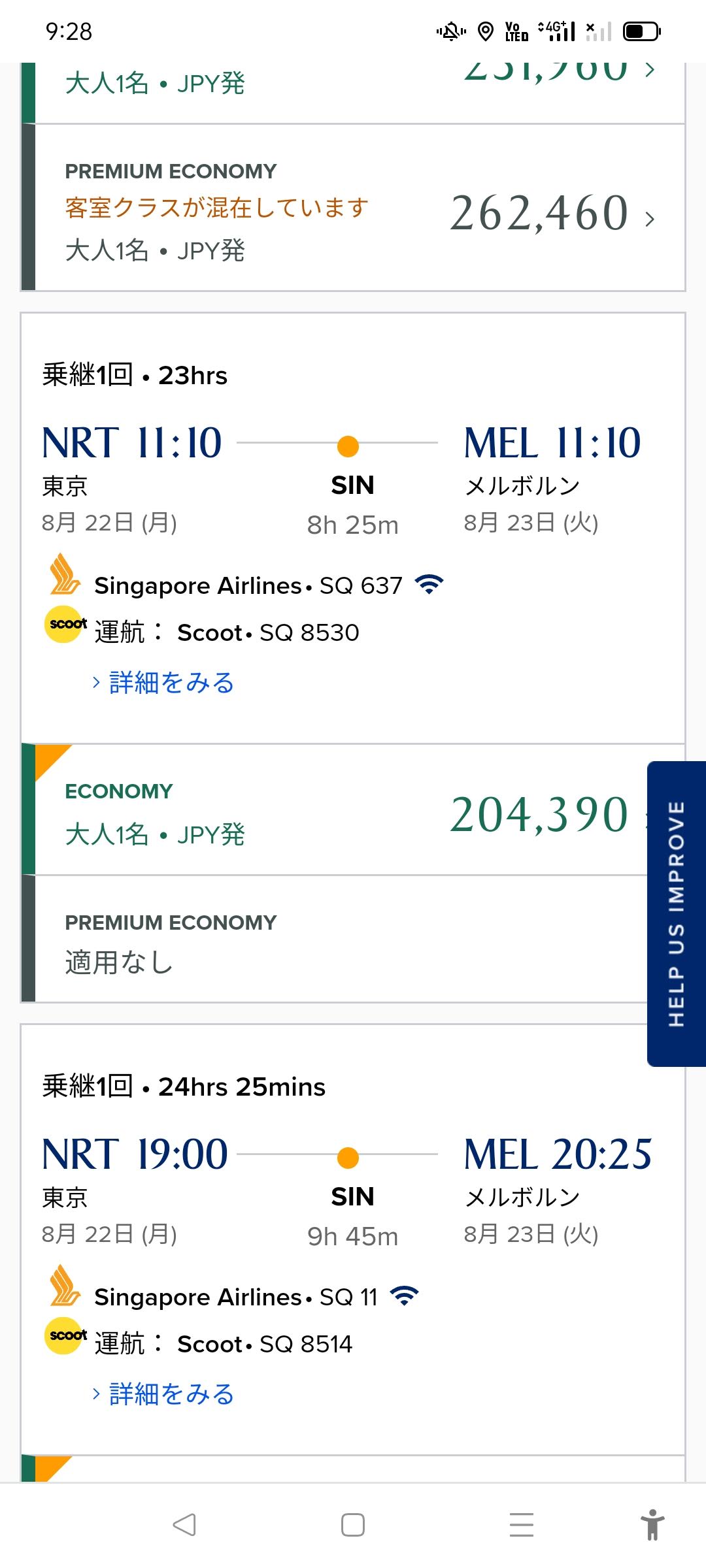The height and width of the screenshot is (1568, 706).
Task: Tap the Singapore Airlines logo beside SQ 11
Action: coord(65,1286)
